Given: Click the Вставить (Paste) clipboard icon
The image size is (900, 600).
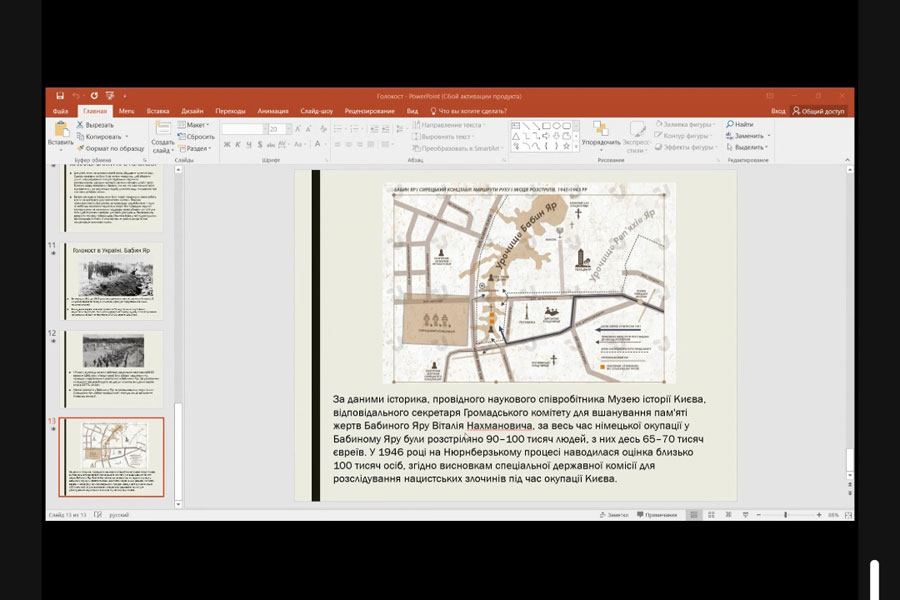Looking at the screenshot, I should (60, 130).
